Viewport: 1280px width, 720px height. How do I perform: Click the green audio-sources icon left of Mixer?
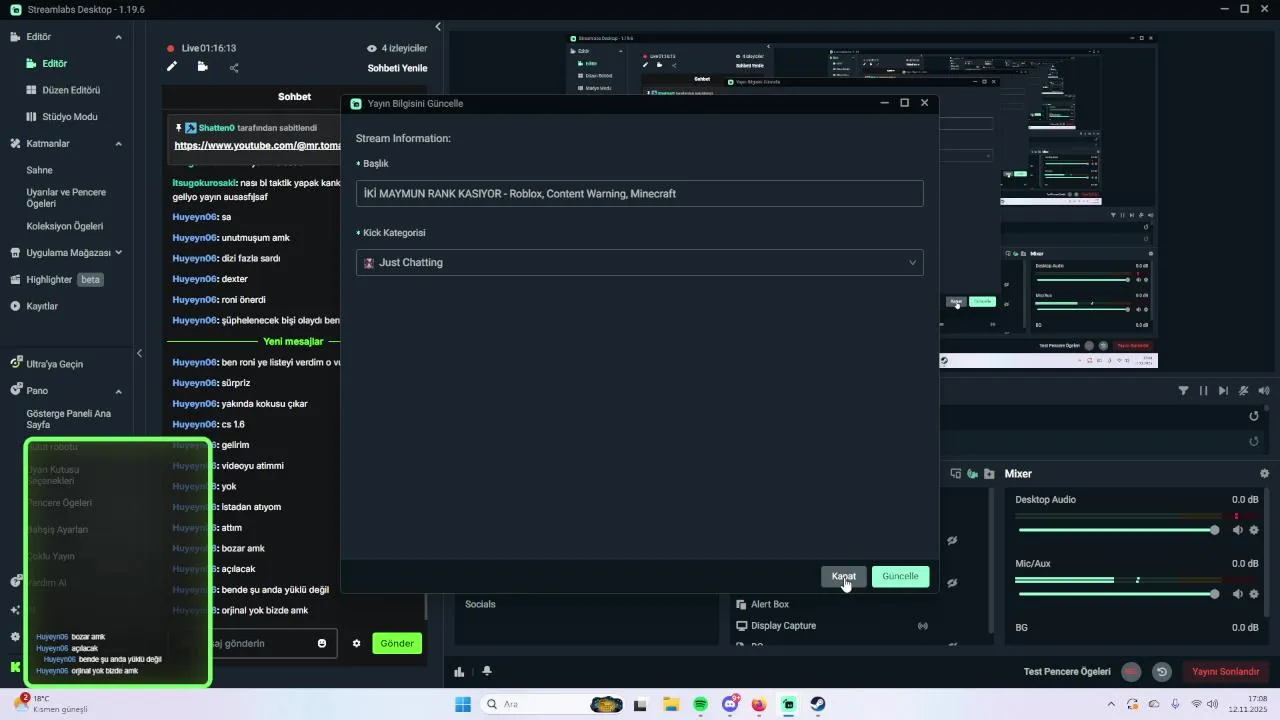click(972, 474)
